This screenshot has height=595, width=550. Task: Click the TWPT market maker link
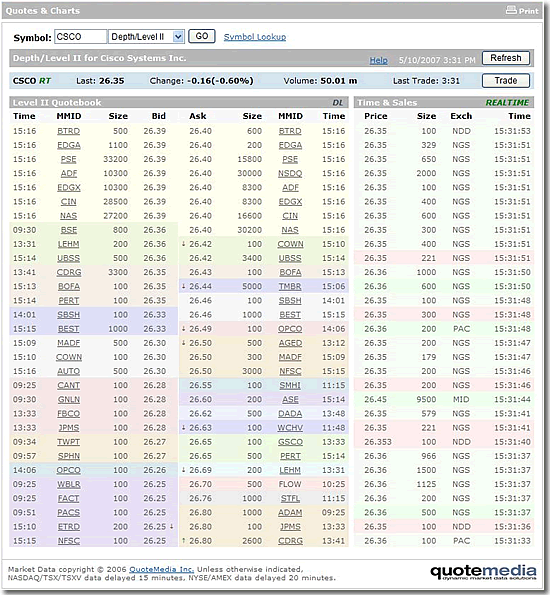coord(68,442)
